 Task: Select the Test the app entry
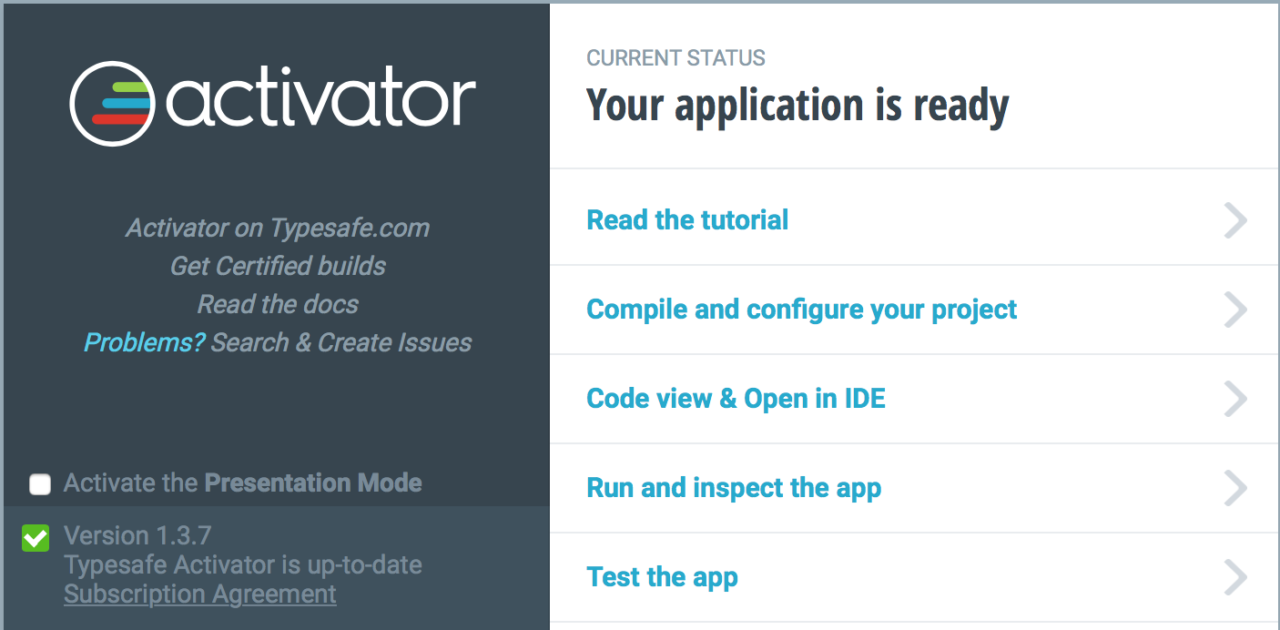point(662,577)
